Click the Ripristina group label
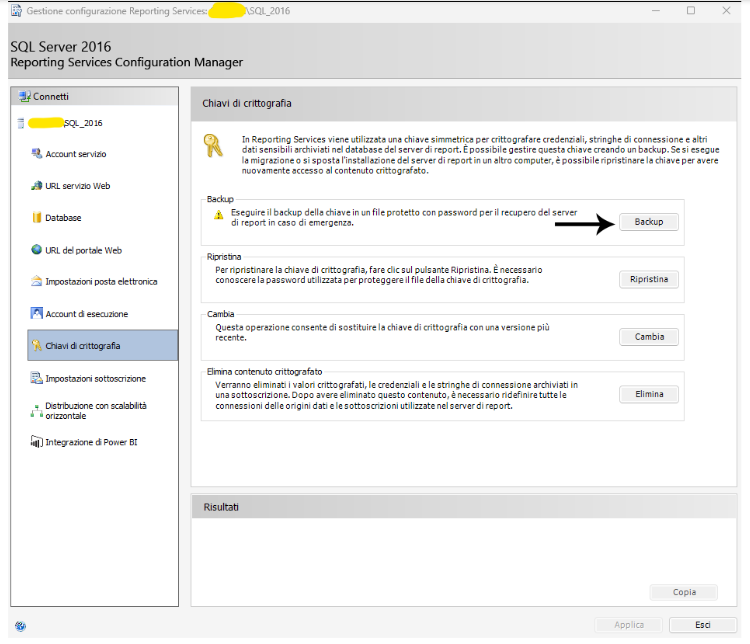The width and height of the screenshot is (750, 644). [x=224, y=257]
